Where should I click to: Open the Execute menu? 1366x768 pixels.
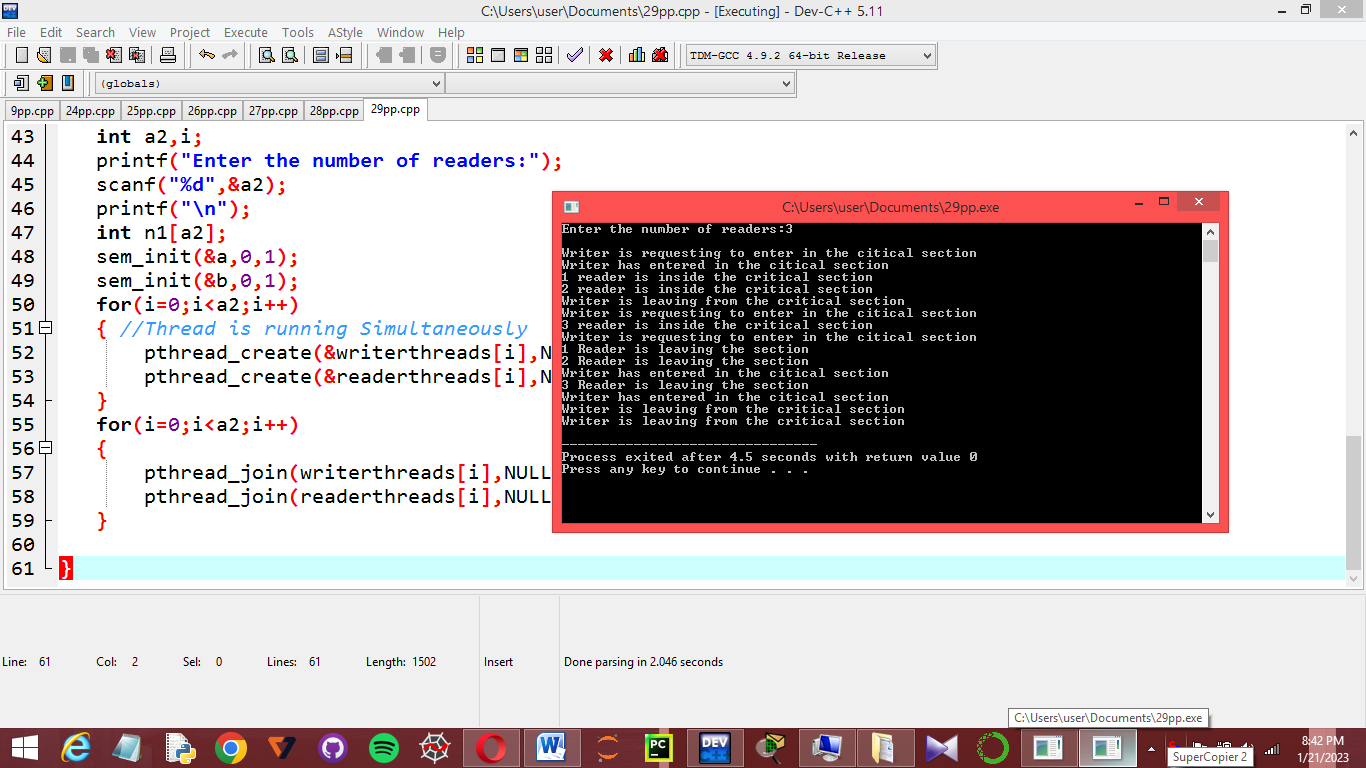tap(245, 32)
